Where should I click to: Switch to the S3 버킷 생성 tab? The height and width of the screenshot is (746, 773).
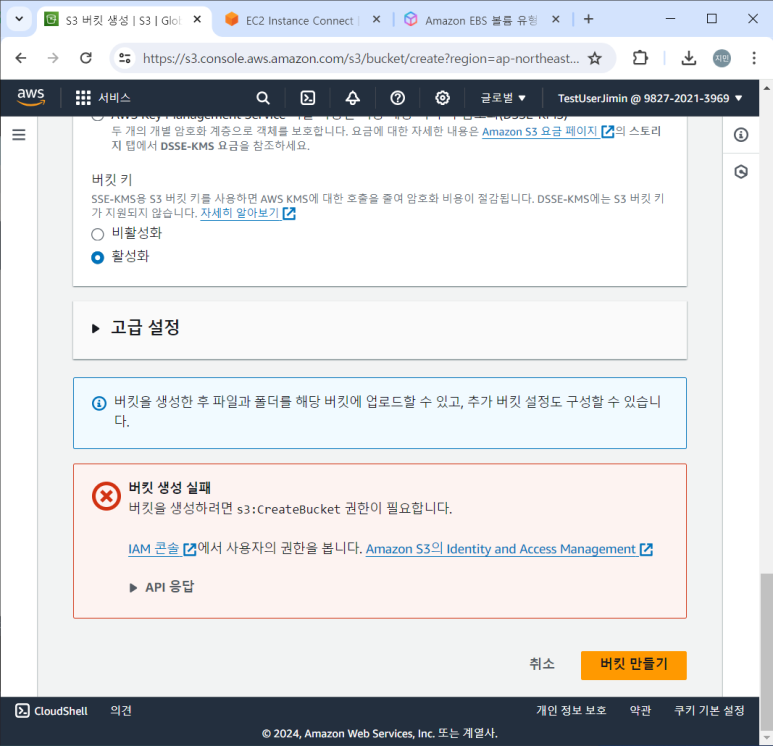(123, 20)
